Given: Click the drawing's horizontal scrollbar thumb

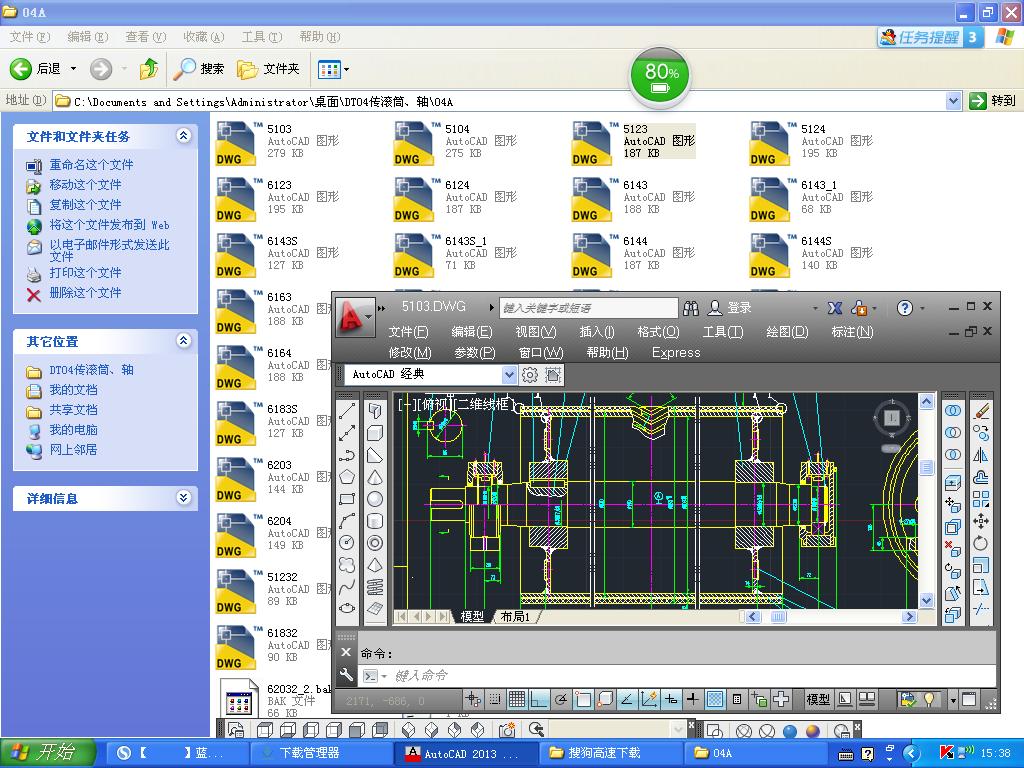Looking at the screenshot, I should pyautogui.click(x=778, y=617).
